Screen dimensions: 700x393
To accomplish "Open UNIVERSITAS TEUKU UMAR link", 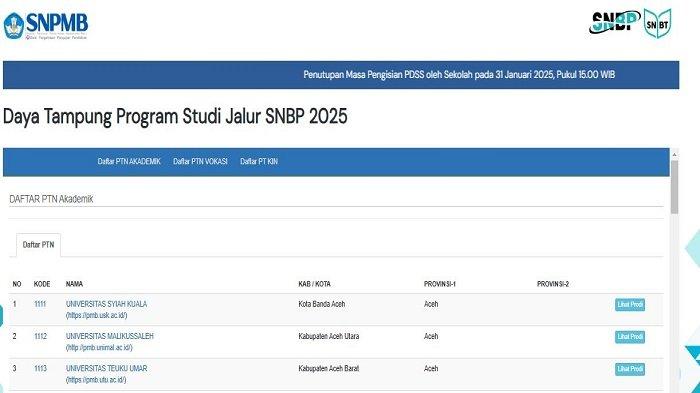I will [106, 368].
